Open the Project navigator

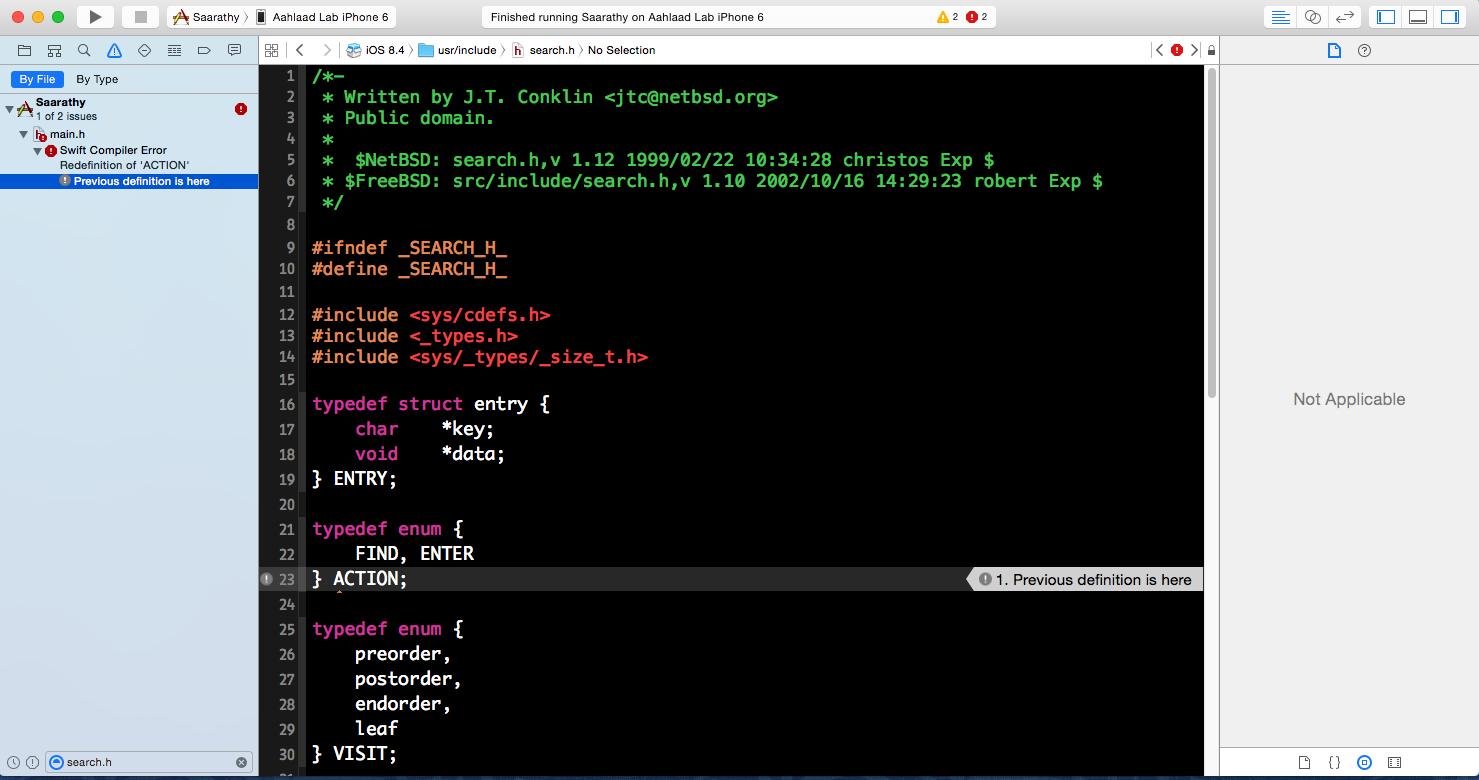click(25, 50)
